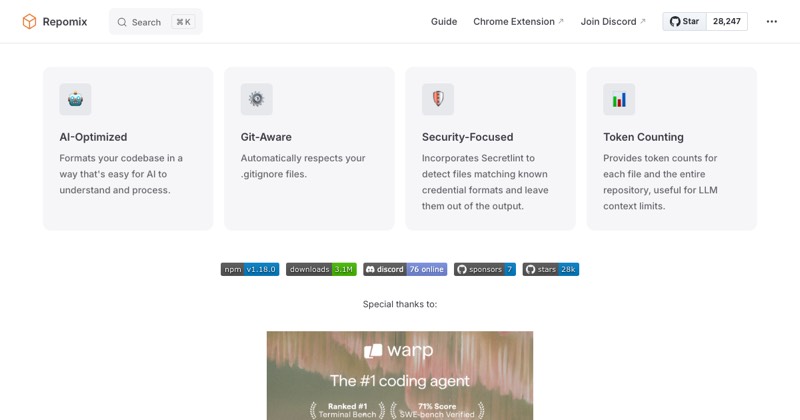This screenshot has width=800, height=420.
Task: Open the sponsors 7 badge
Action: tap(485, 269)
